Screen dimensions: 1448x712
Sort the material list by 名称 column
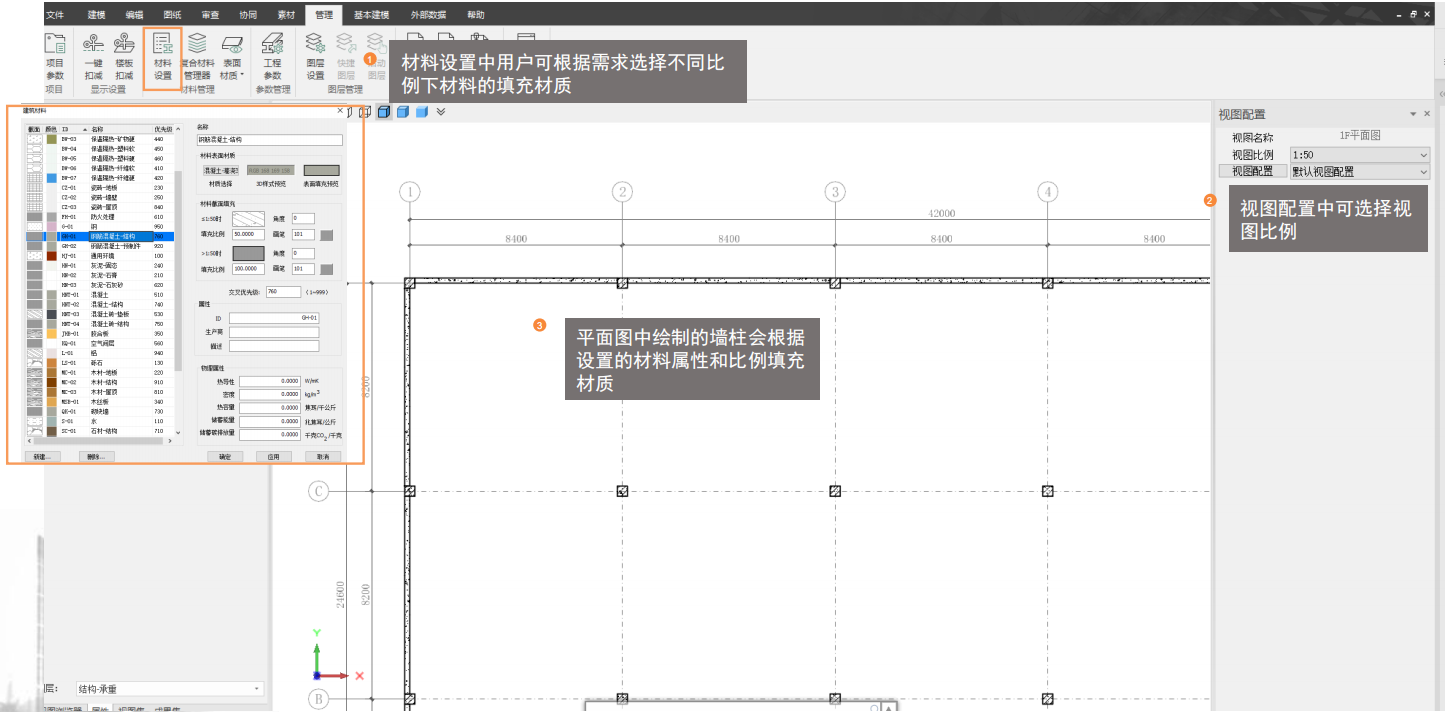[x=120, y=129]
